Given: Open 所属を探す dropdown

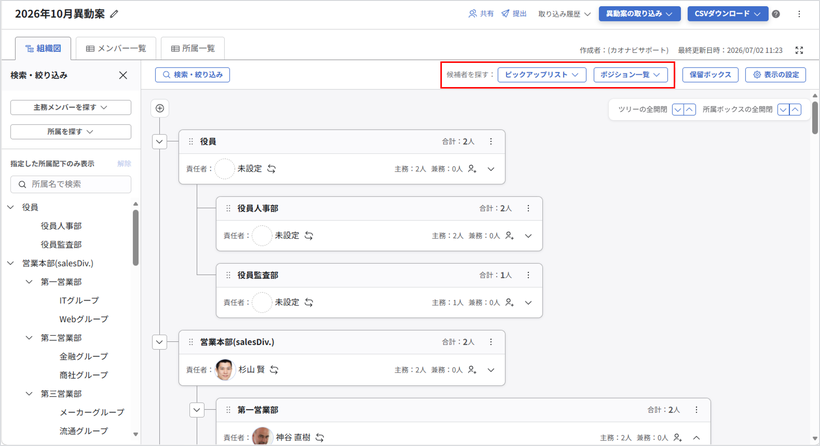Looking at the screenshot, I should coord(71,132).
